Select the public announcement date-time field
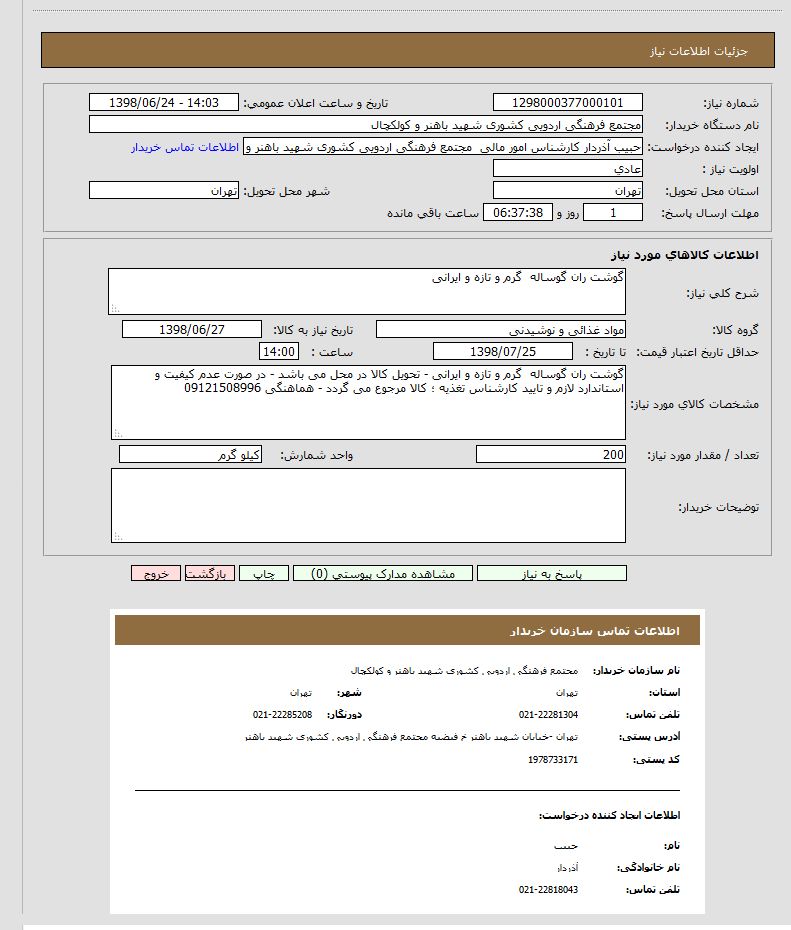791x930 pixels. (x=164, y=103)
